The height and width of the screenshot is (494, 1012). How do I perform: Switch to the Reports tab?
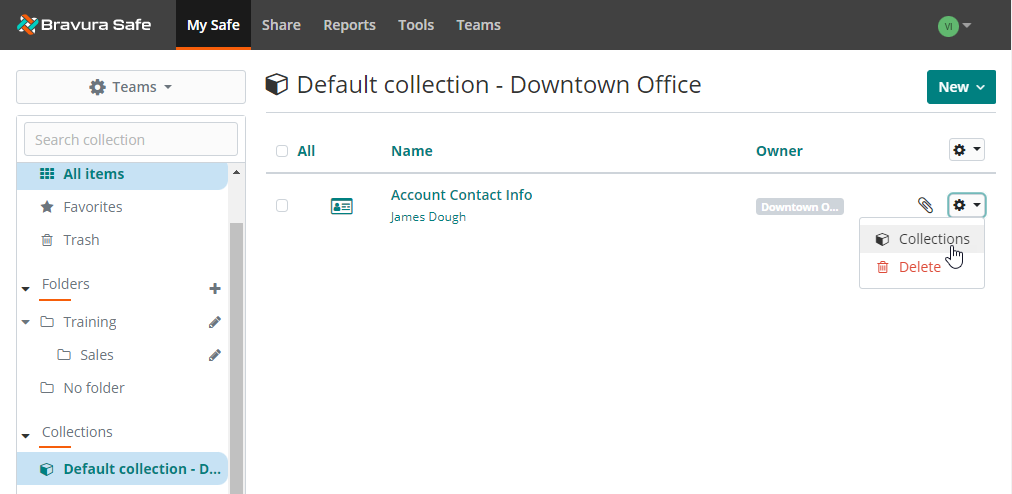click(349, 25)
